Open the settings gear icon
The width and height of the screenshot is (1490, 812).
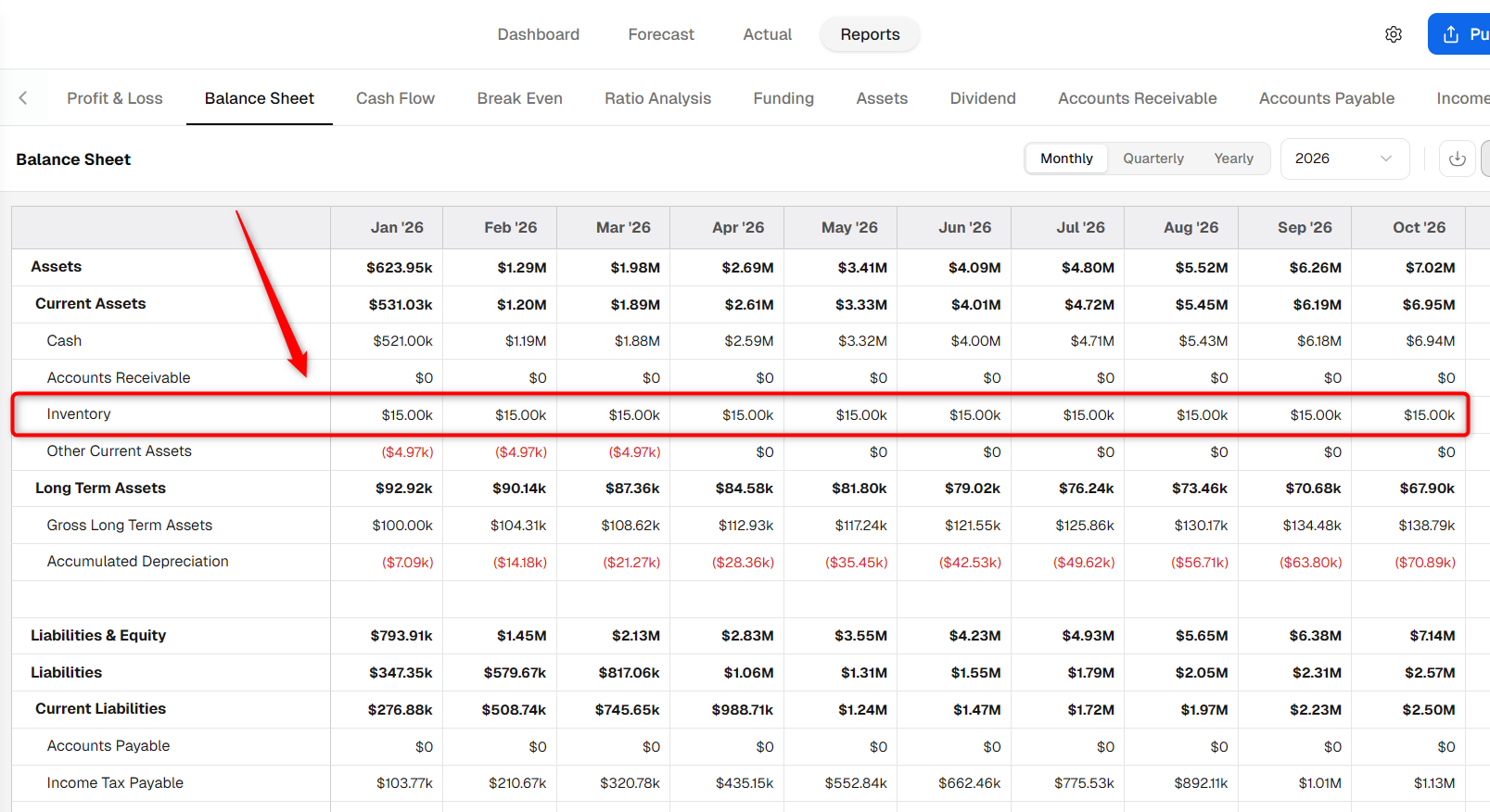coord(1393,34)
